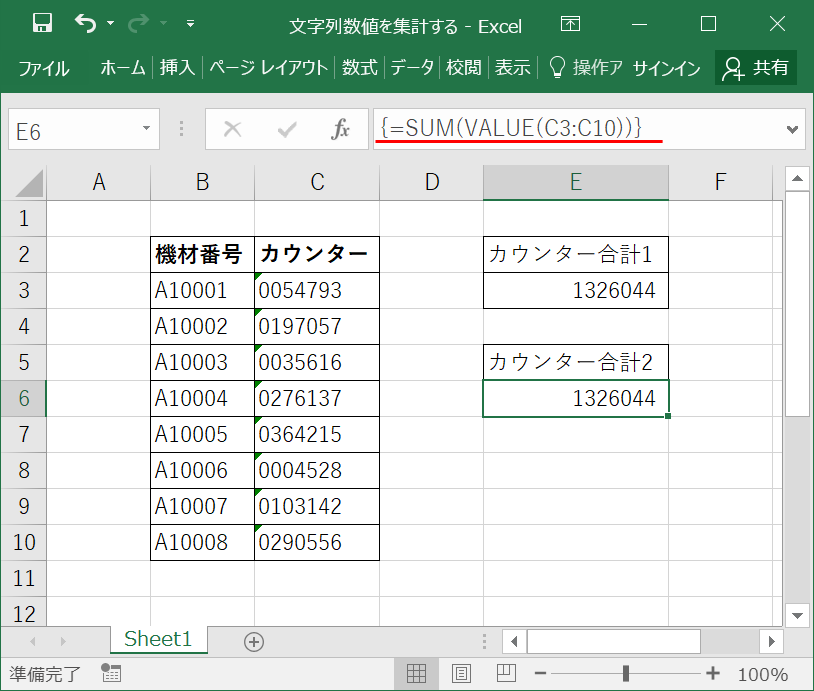814x691 pixels.
Task: Switch to Page Break Preview
Action: (506, 673)
